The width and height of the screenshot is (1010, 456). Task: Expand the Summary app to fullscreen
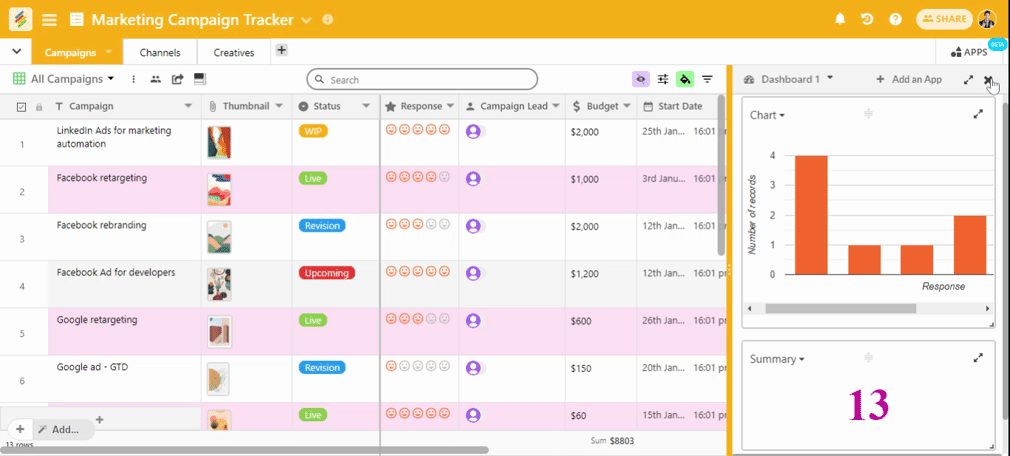pyautogui.click(x=978, y=357)
